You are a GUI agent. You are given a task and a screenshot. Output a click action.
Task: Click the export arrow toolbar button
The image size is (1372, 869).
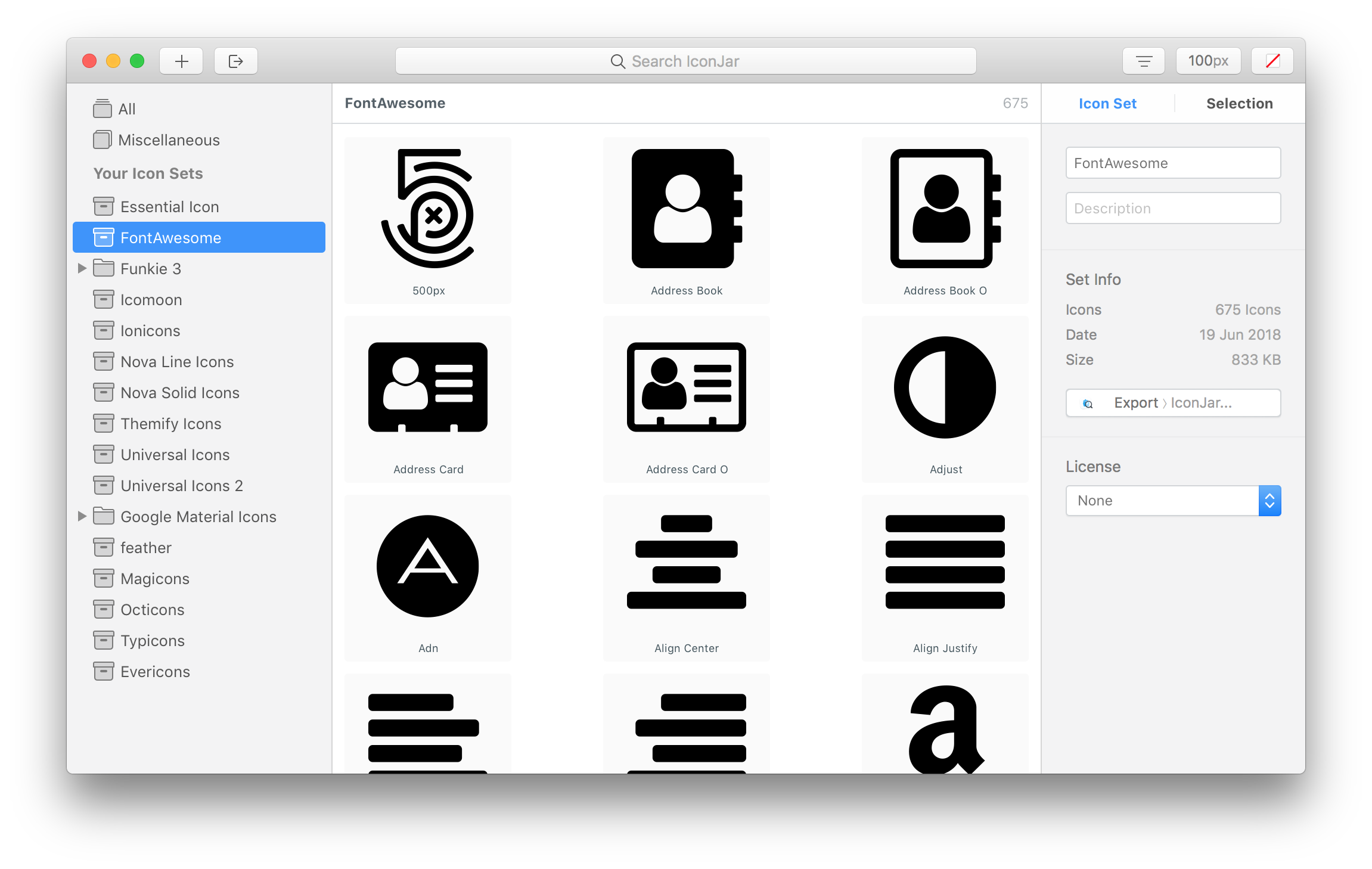coord(236,61)
